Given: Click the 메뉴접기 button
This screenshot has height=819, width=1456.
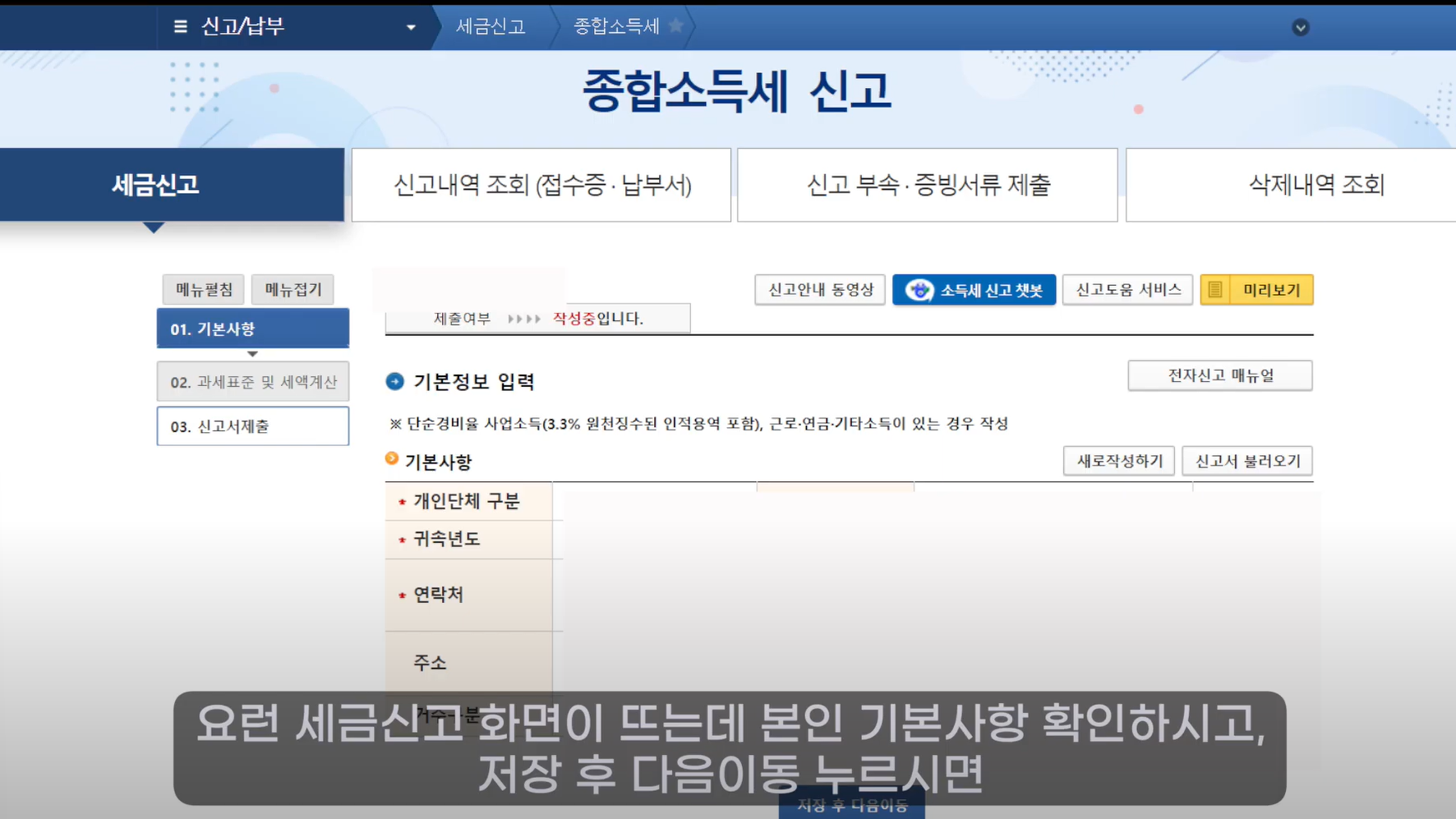Looking at the screenshot, I should tap(293, 289).
